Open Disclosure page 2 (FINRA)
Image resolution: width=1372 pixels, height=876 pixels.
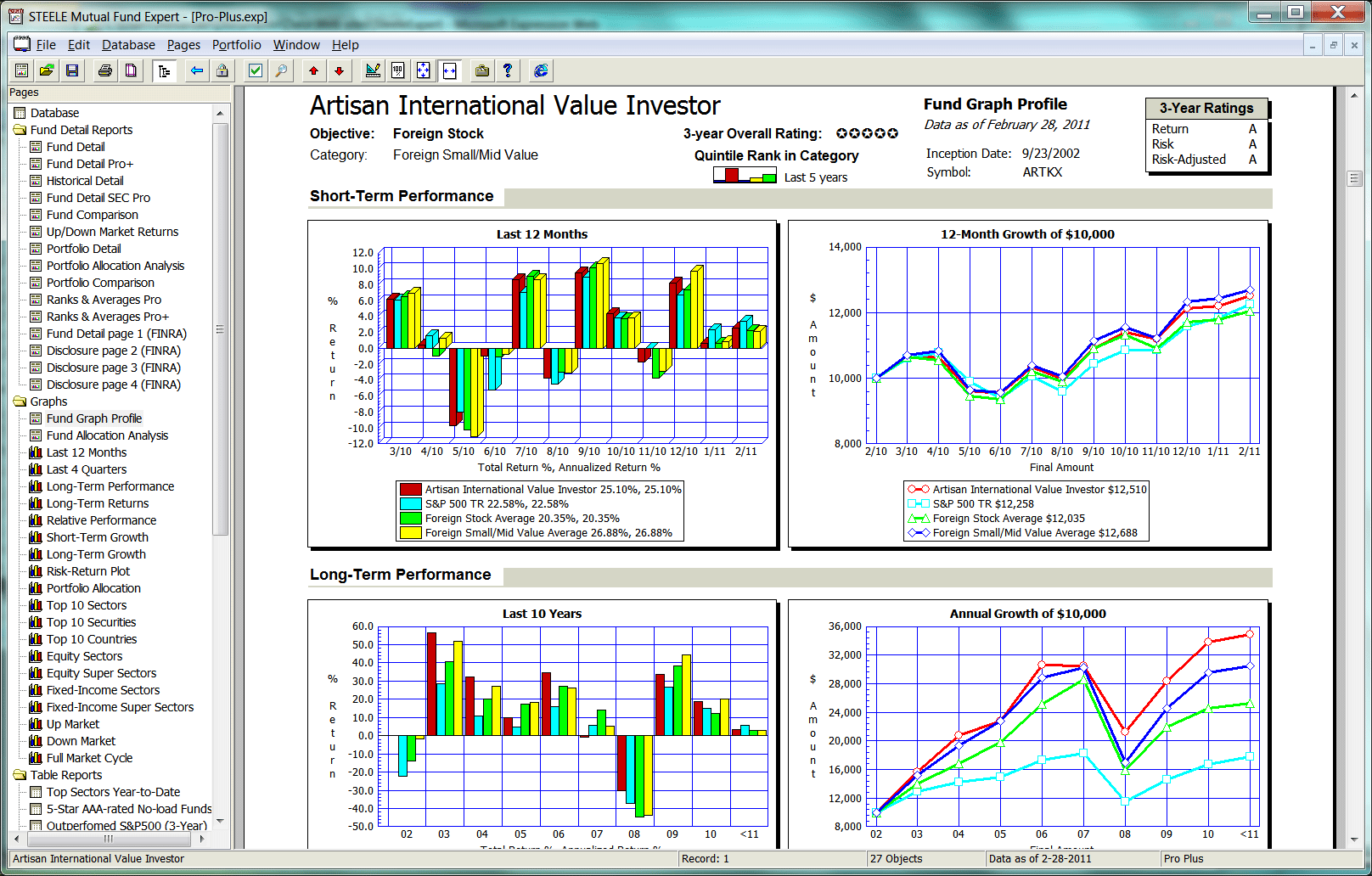pos(114,351)
